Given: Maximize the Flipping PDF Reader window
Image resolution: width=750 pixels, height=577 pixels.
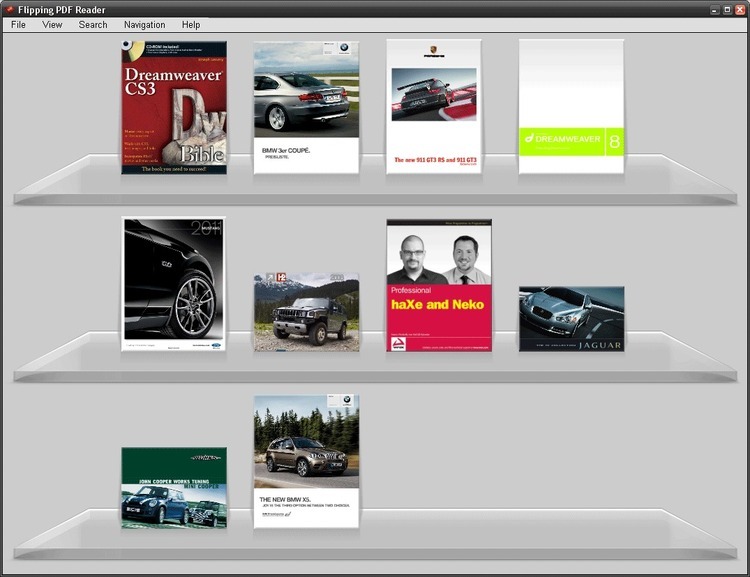Looking at the screenshot, I should pyautogui.click(x=727, y=10).
